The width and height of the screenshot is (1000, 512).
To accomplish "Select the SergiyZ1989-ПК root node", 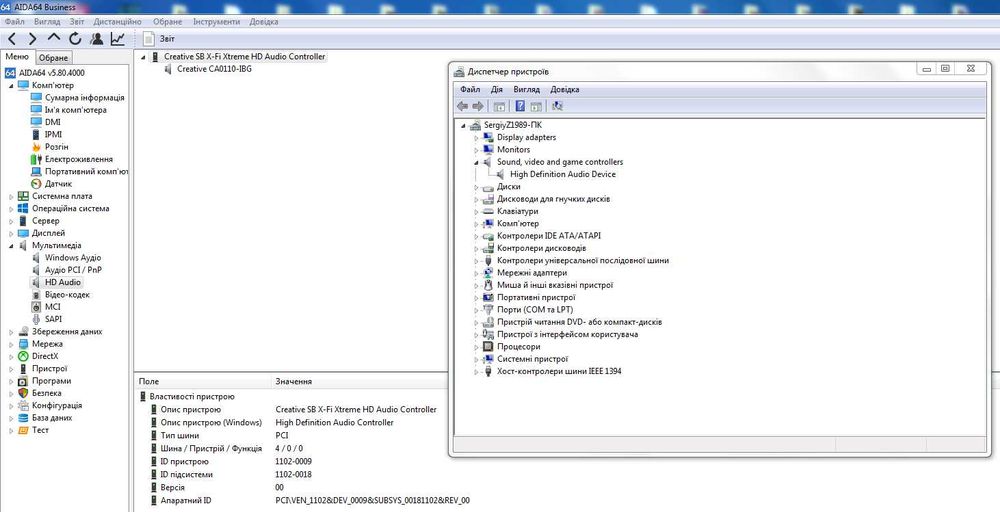I will (513, 125).
